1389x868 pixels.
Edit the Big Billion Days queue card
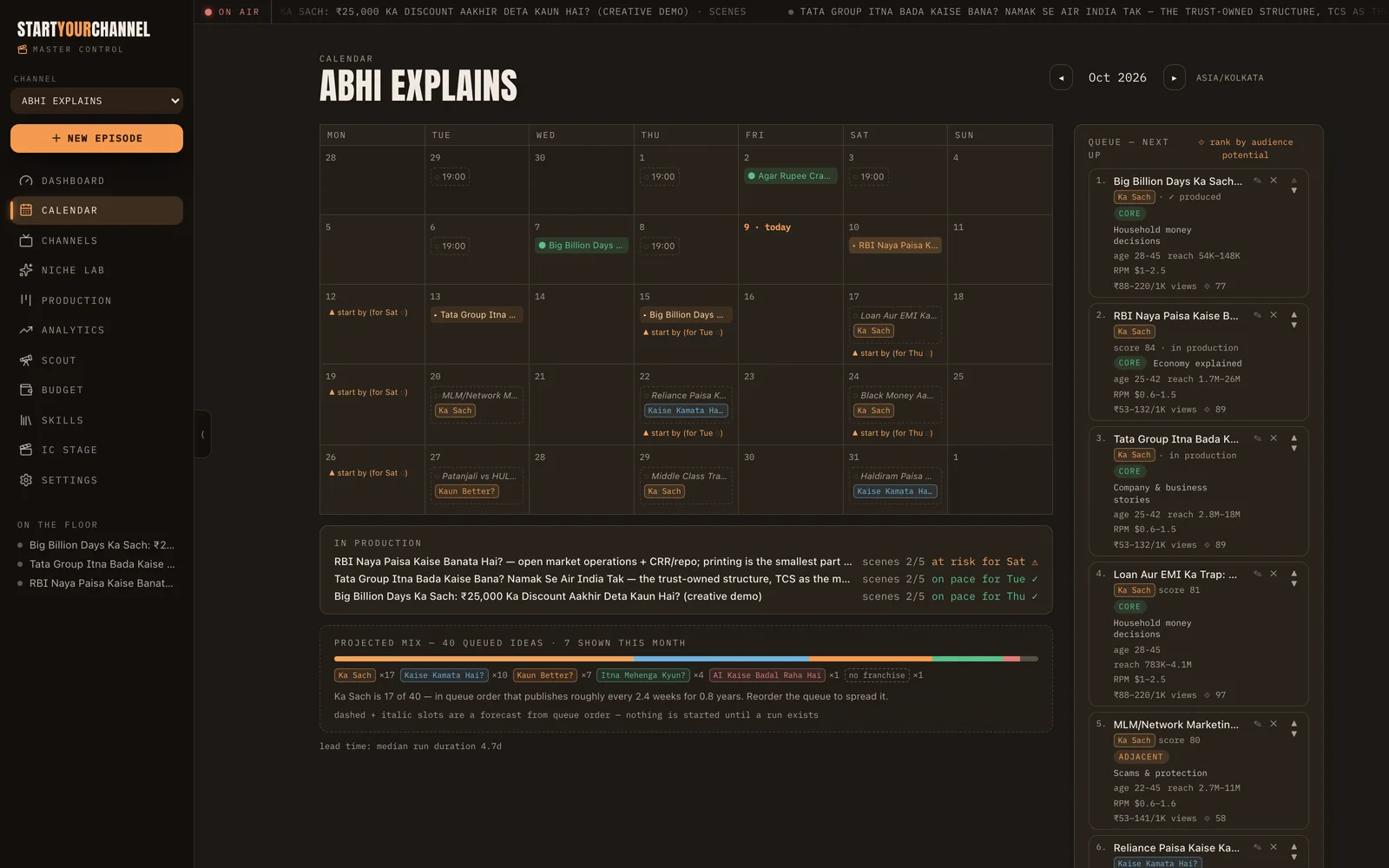[x=1257, y=181]
